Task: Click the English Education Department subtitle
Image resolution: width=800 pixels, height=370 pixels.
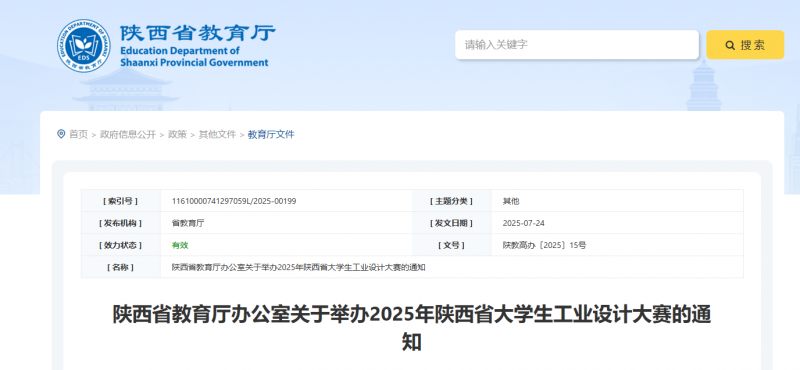Action: [x=194, y=57]
